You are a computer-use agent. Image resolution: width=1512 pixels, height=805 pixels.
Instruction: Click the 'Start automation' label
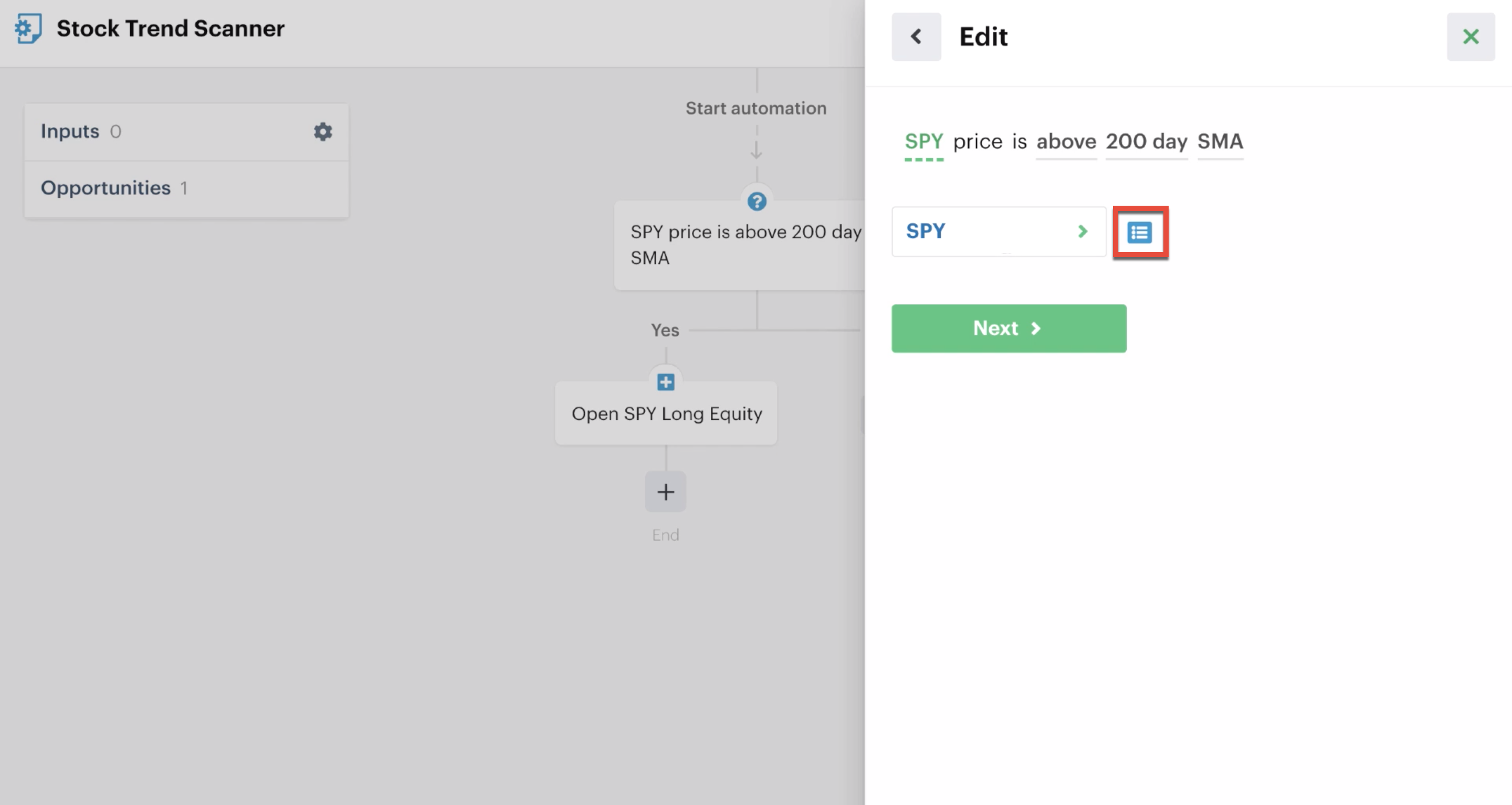click(756, 109)
